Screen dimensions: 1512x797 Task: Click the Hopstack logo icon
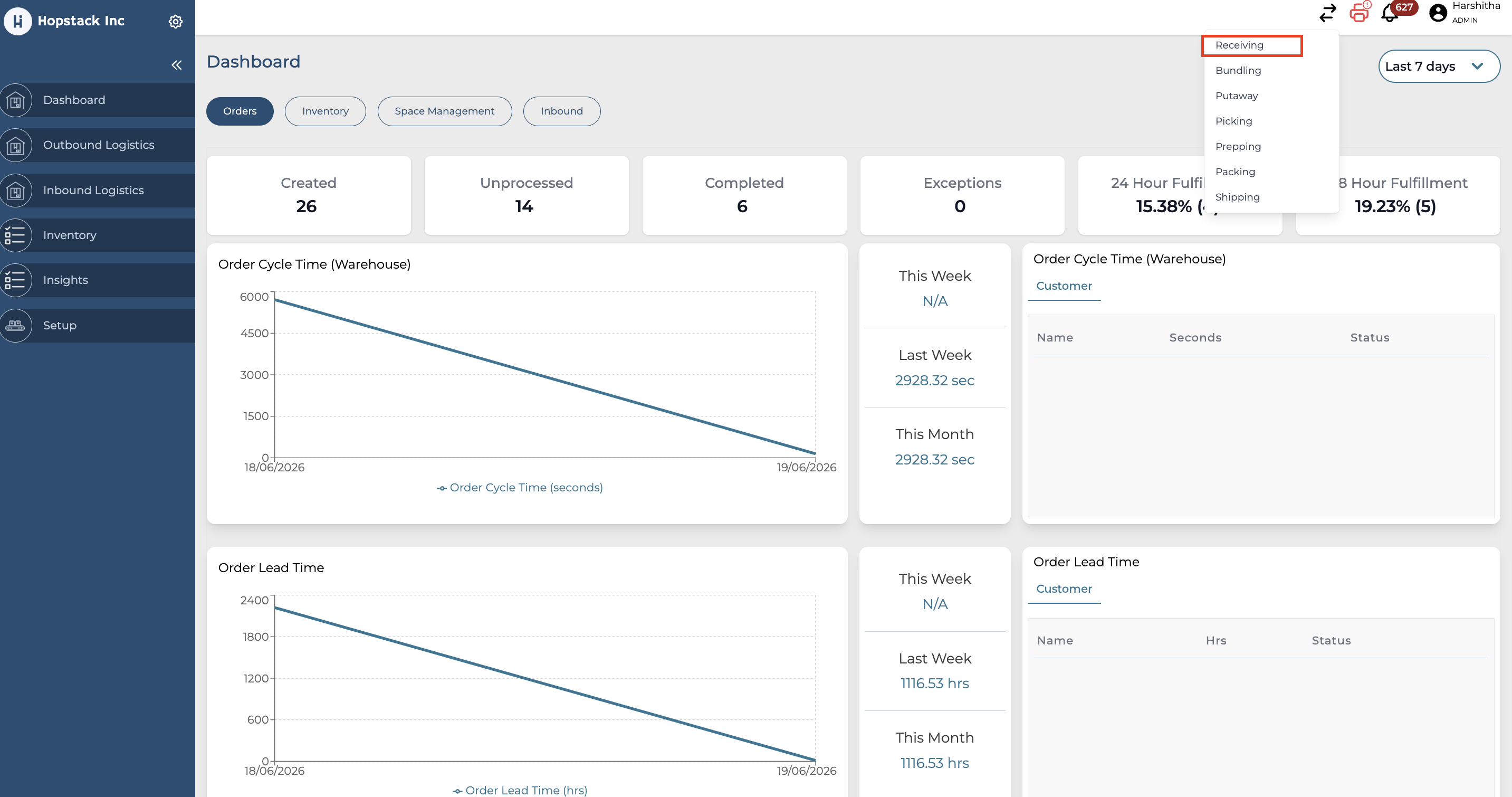(x=17, y=21)
